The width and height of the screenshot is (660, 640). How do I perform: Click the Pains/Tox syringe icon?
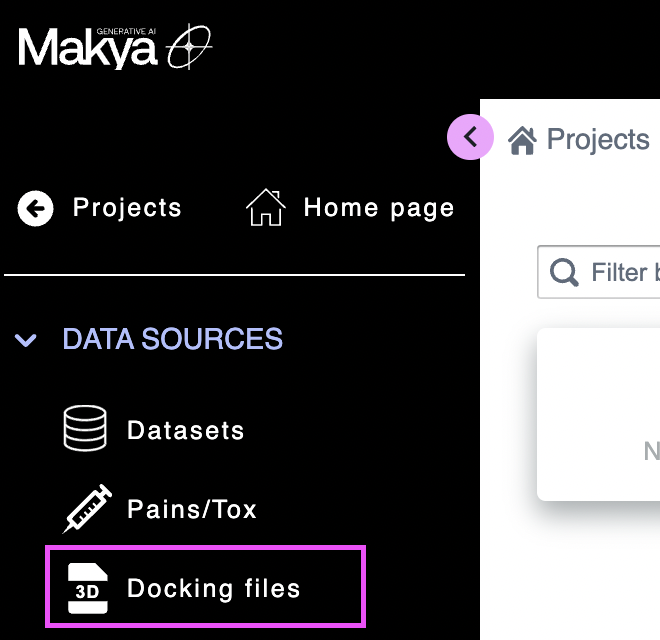[86, 509]
